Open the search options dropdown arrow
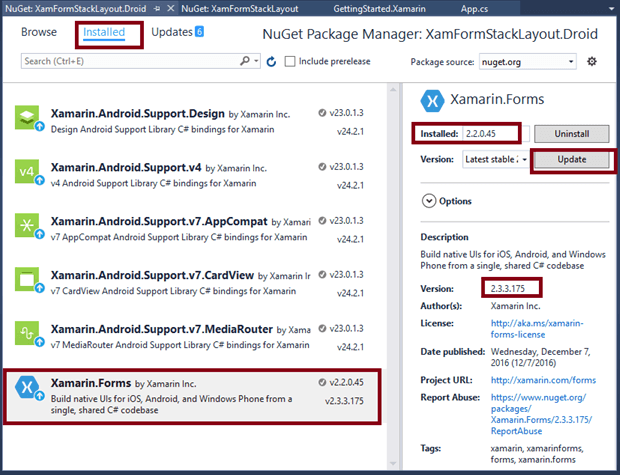620x475 pixels. pyautogui.click(x=256, y=61)
